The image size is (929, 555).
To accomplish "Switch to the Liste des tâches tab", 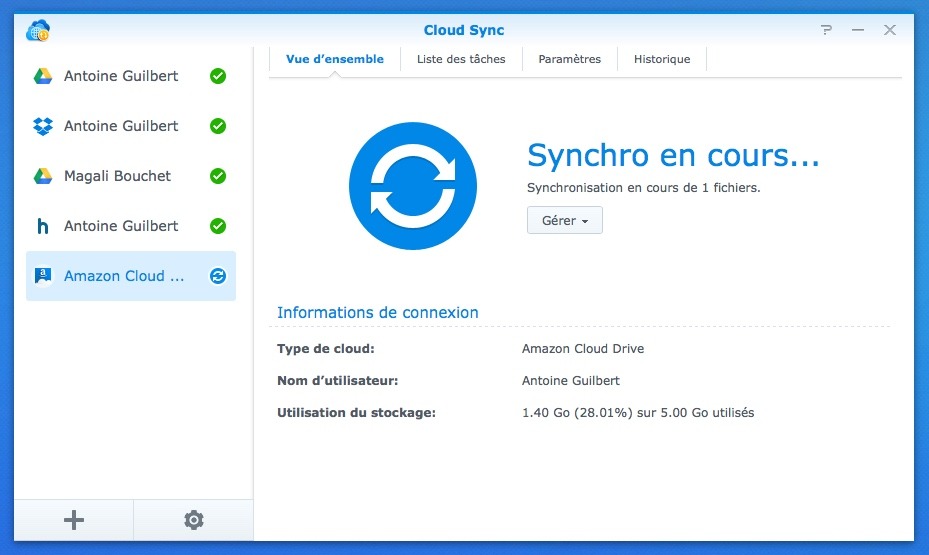I will 461,59.
